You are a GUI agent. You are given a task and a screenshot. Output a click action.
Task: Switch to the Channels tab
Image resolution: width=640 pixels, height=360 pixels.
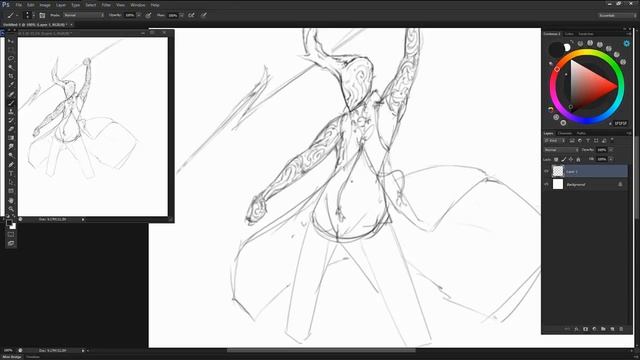point(565,133)
